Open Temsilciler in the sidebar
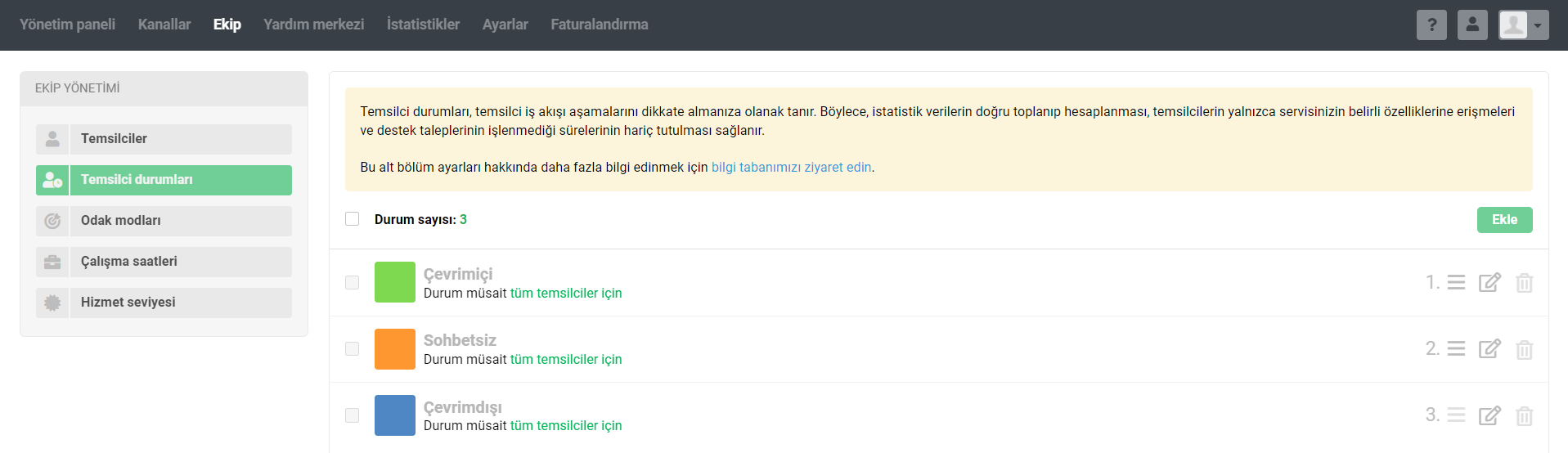Image resolution: width=1568 pixels, height=453 pixels. point(164,139)
